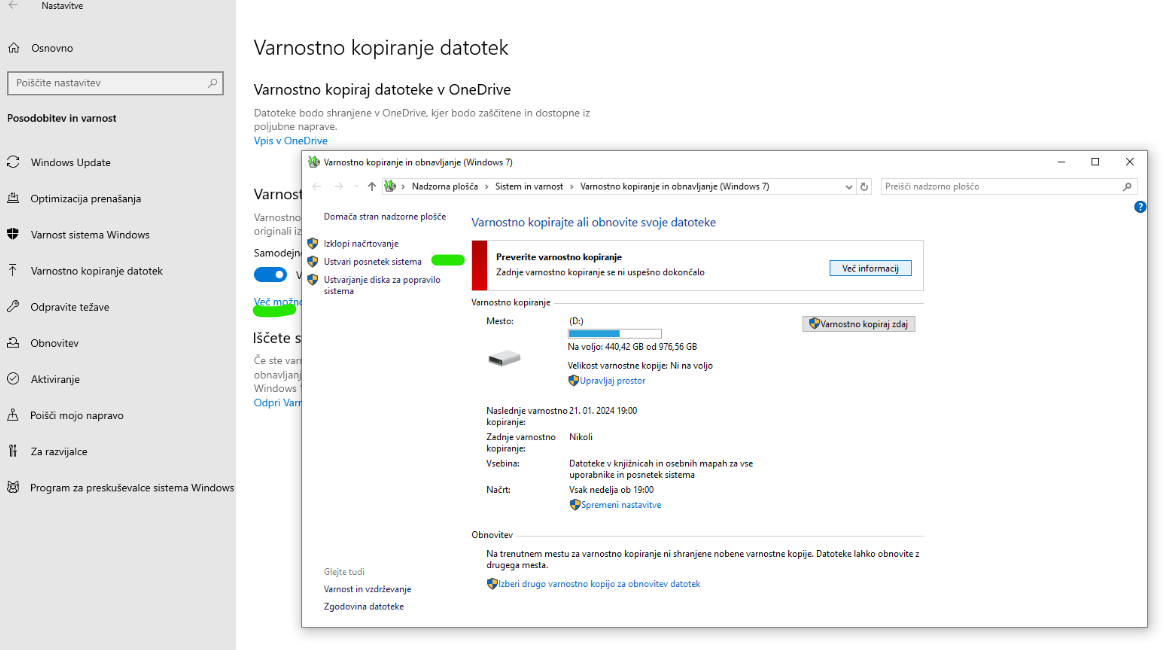Click the forward arrow in Control Panel window
This screenshot has width=1166, height=650.
click(339, 187)
